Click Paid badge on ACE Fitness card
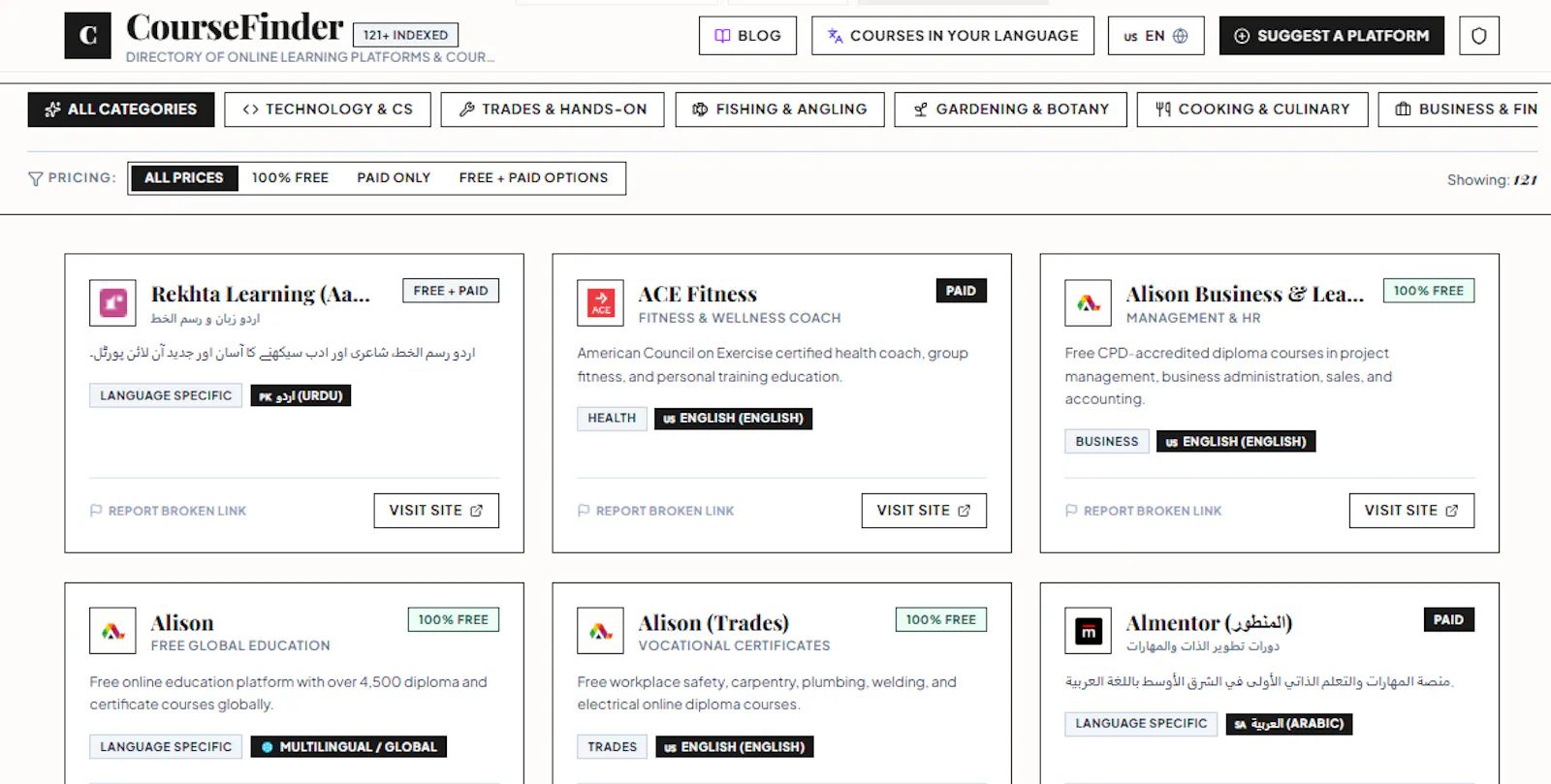 tap(961, 291)
